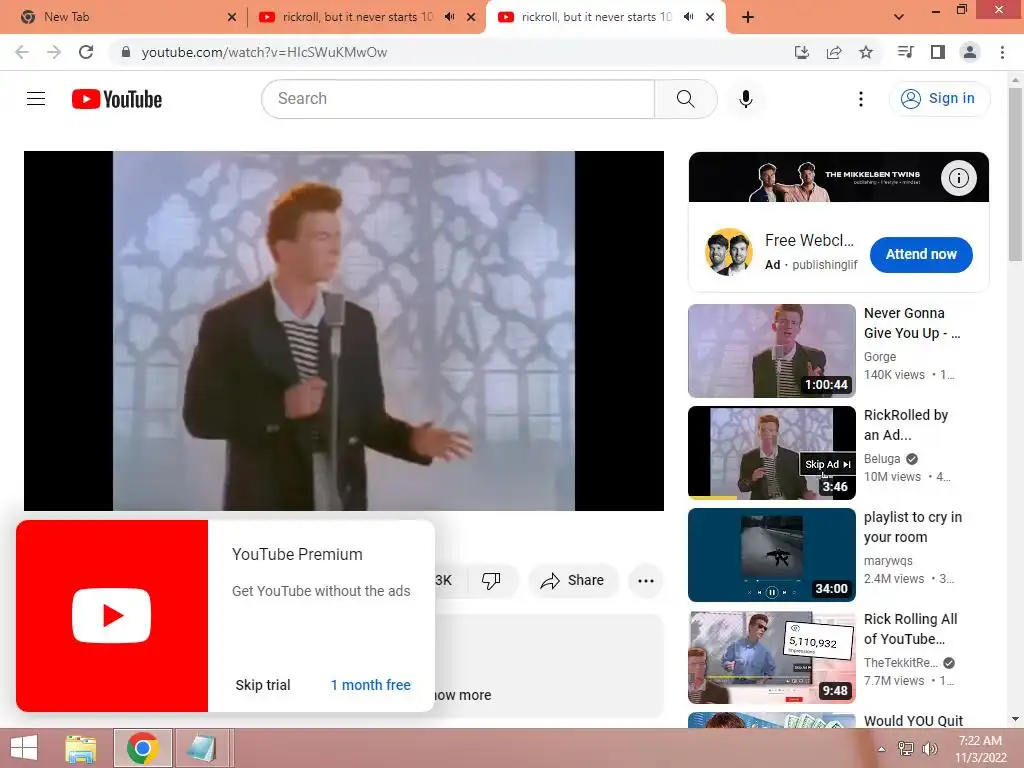
Task: Click Never Gonna Give You Up title
Action: tap(912, 323)
